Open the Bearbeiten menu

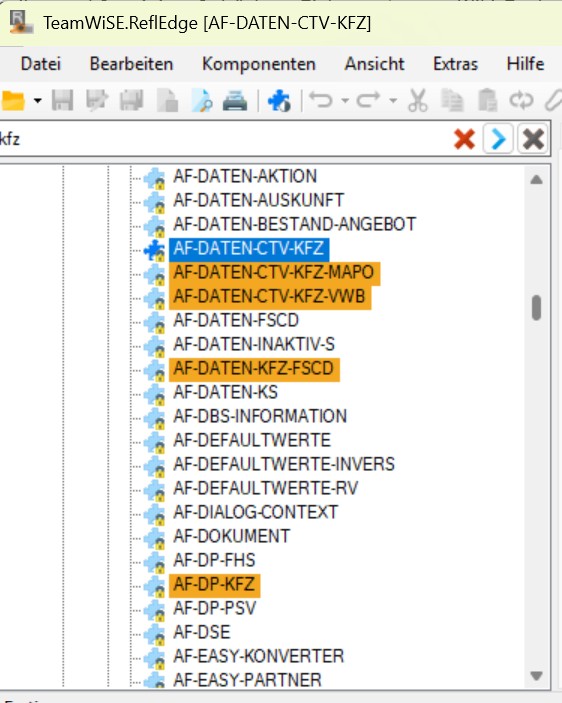(x=131, y=64)
